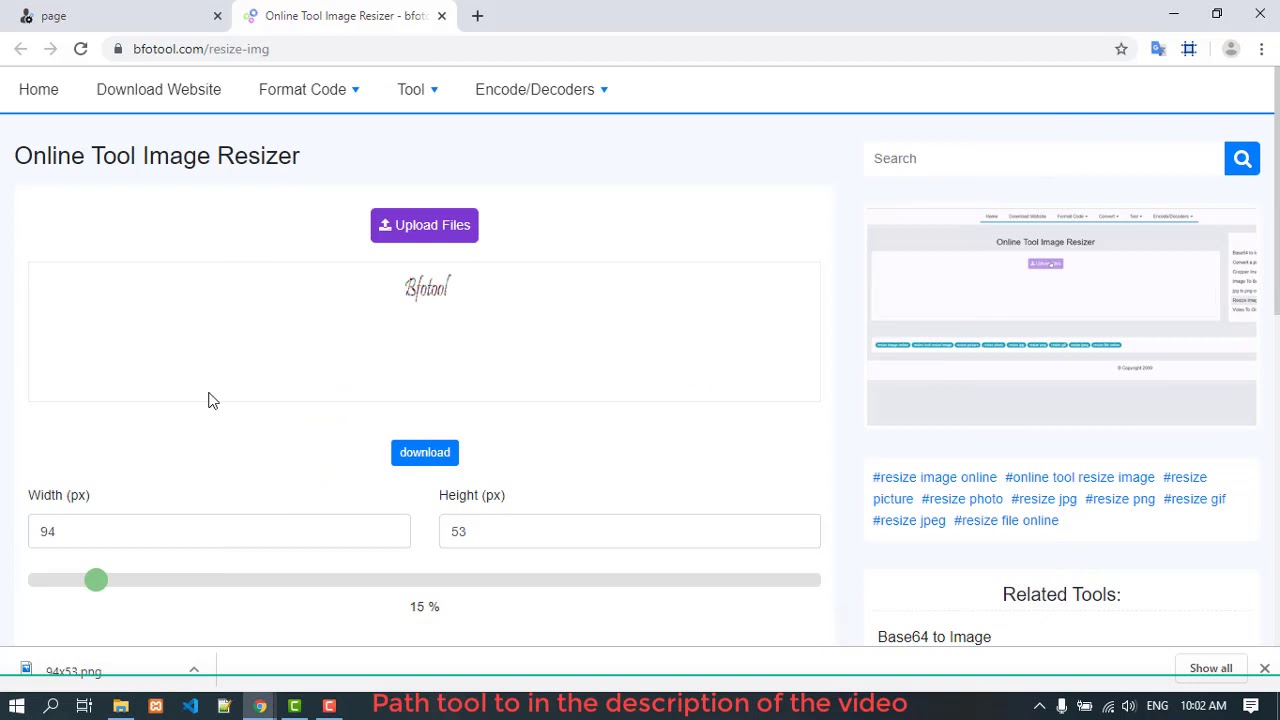Click the ENG language indicator
Image resolution: width=1280 pixels, height=720 pixels.
coord(1157,706)
